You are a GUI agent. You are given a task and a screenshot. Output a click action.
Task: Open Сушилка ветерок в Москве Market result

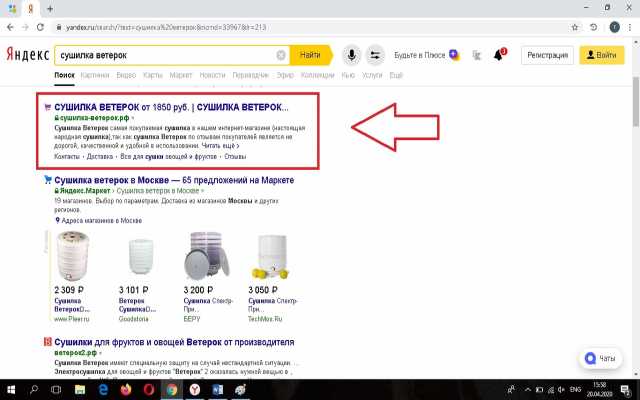pyautogui.click(x=174, y=180)
